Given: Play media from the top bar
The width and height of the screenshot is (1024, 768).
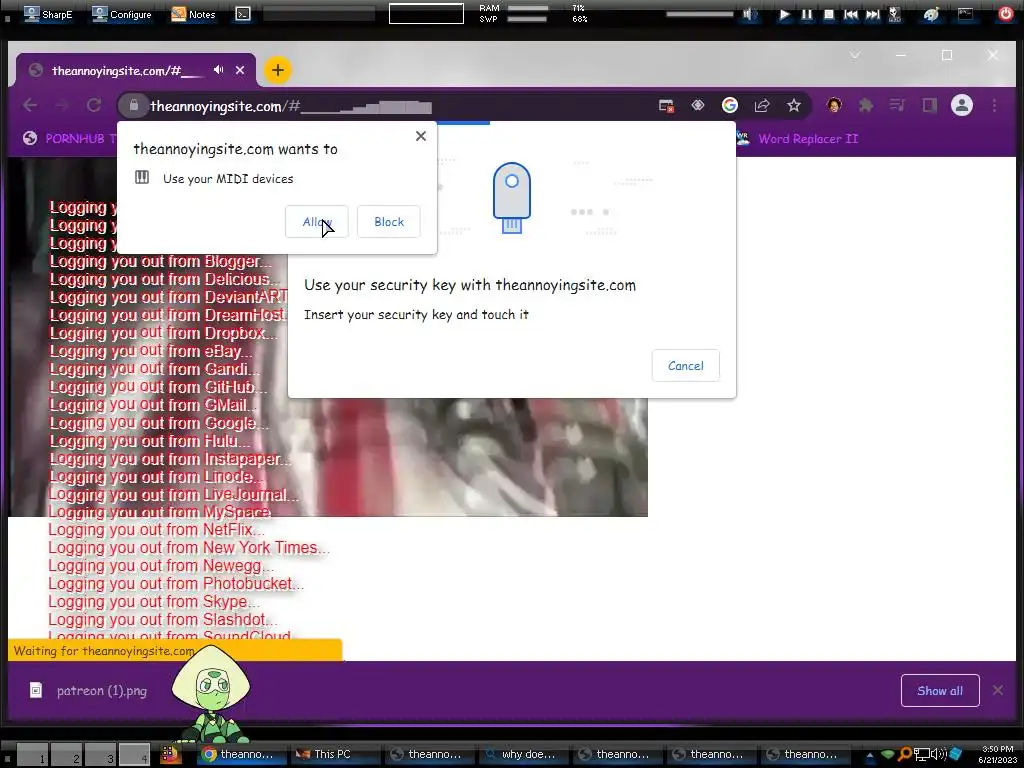Looking at the screenshot, I should point(784,14).
